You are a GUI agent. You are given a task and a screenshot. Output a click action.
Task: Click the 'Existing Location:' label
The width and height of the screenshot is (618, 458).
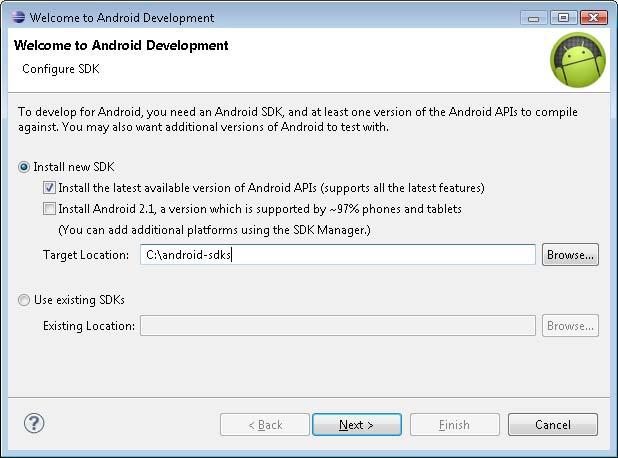89,326
